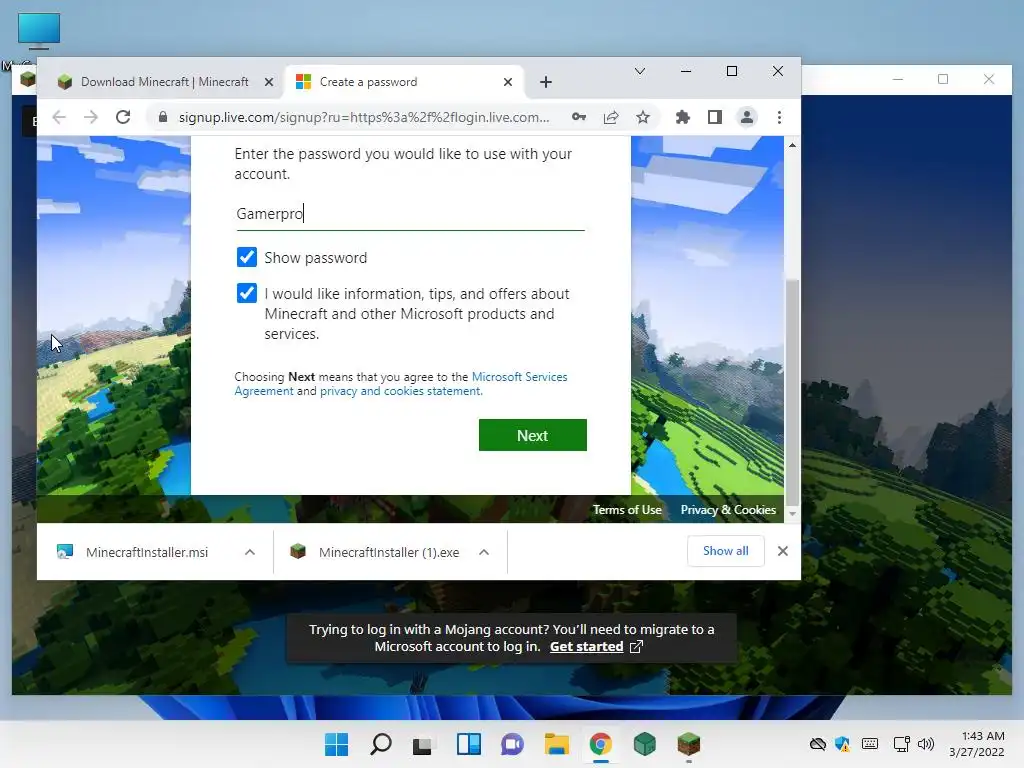The image size is (1024, 768).
Task: Maximize the background Minecraft Launcher window
Action: pos(943,79)
